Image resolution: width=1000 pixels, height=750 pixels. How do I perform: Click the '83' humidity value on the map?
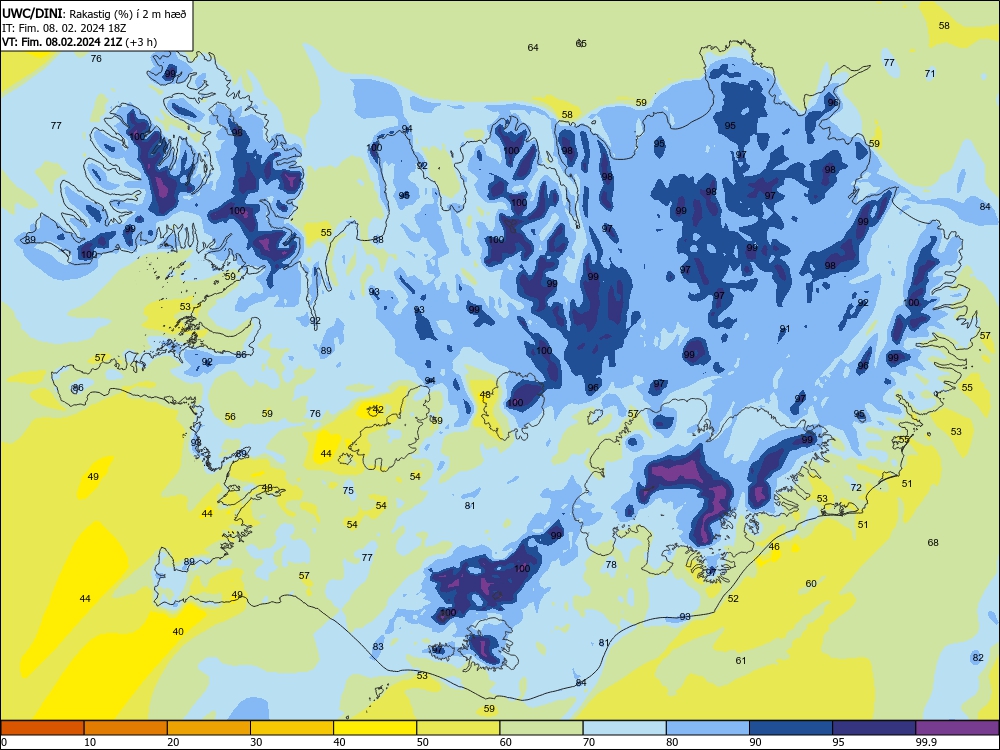click(378, 646)
